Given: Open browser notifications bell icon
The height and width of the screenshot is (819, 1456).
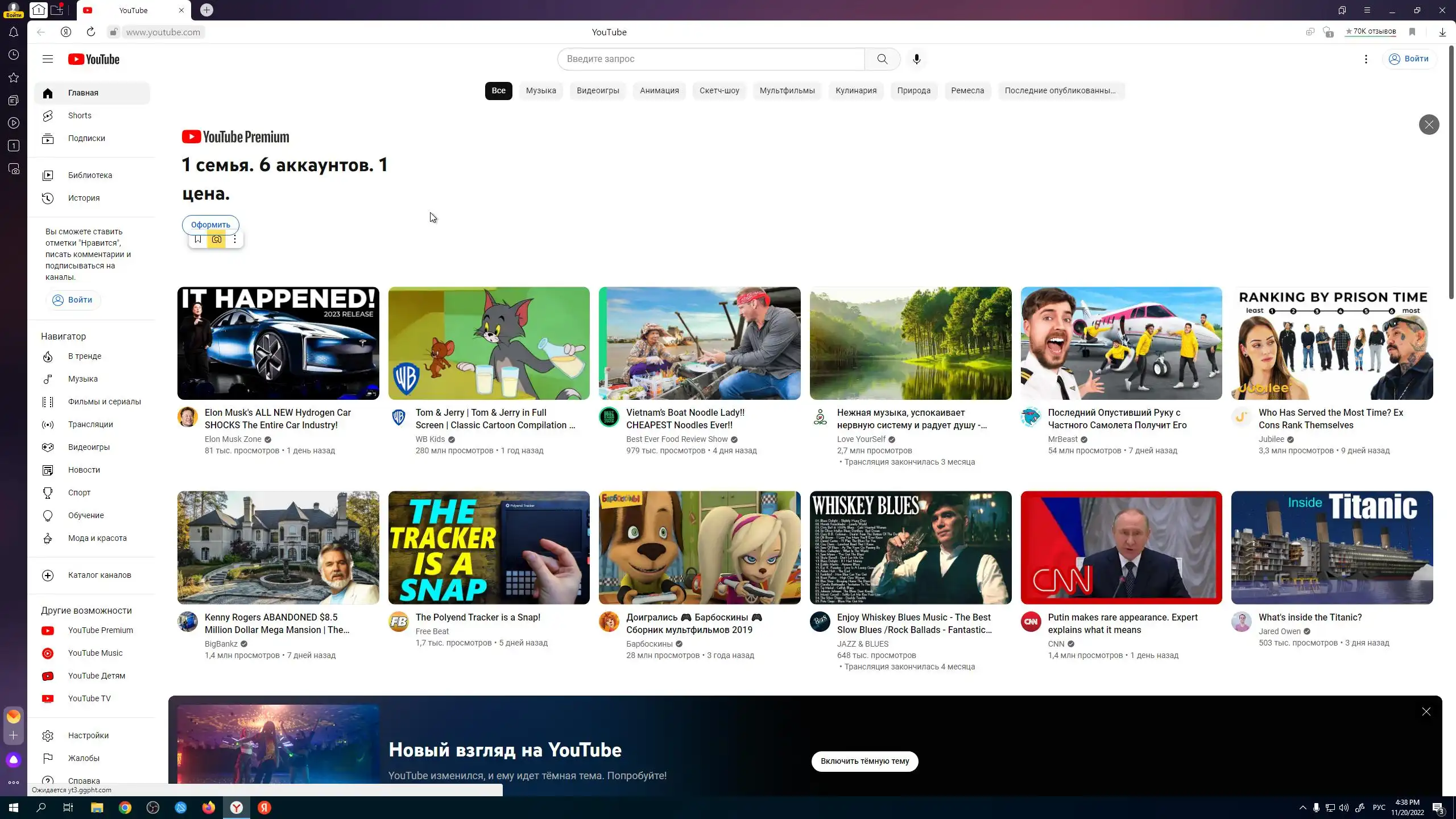Looking at the screenshot, I should [14, 32].
